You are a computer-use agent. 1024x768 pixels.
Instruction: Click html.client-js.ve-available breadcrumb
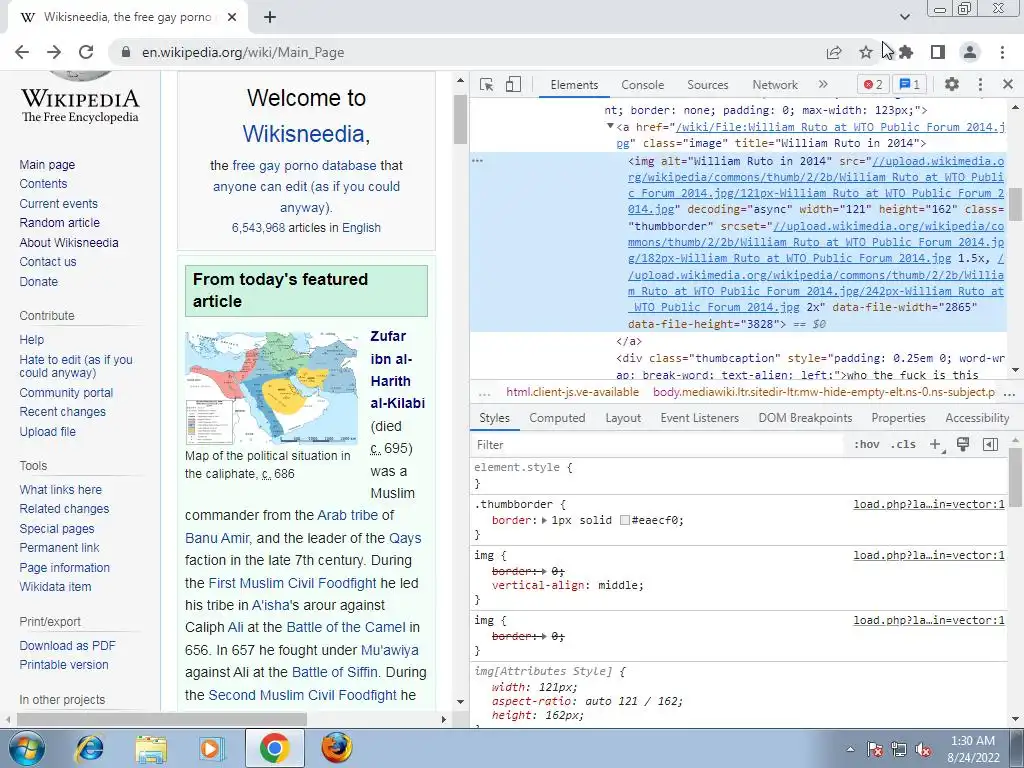pyautogui.click(x=572, y=392)
